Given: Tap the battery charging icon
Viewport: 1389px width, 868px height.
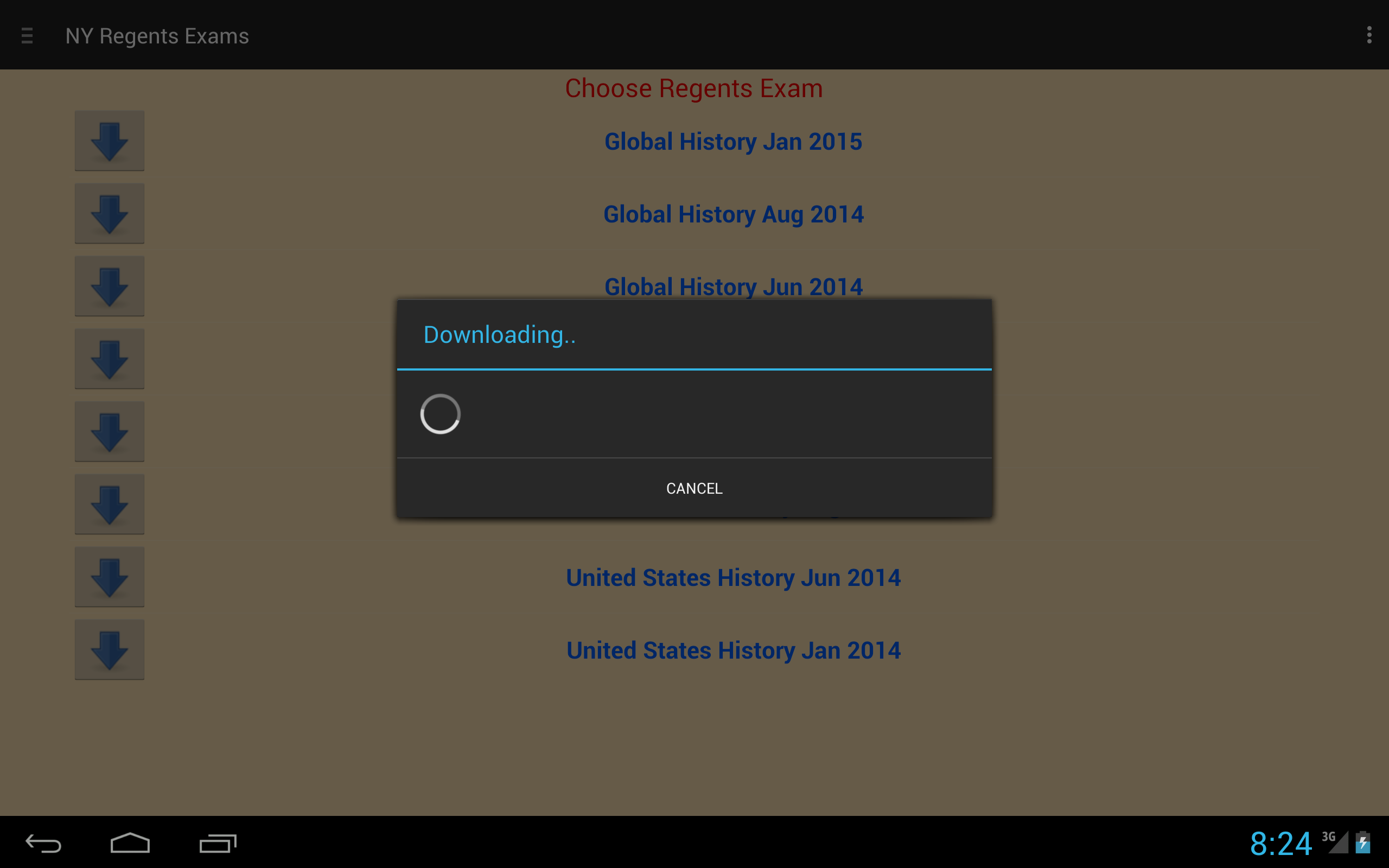Looking at the screenshot, I should [1363, 842].
